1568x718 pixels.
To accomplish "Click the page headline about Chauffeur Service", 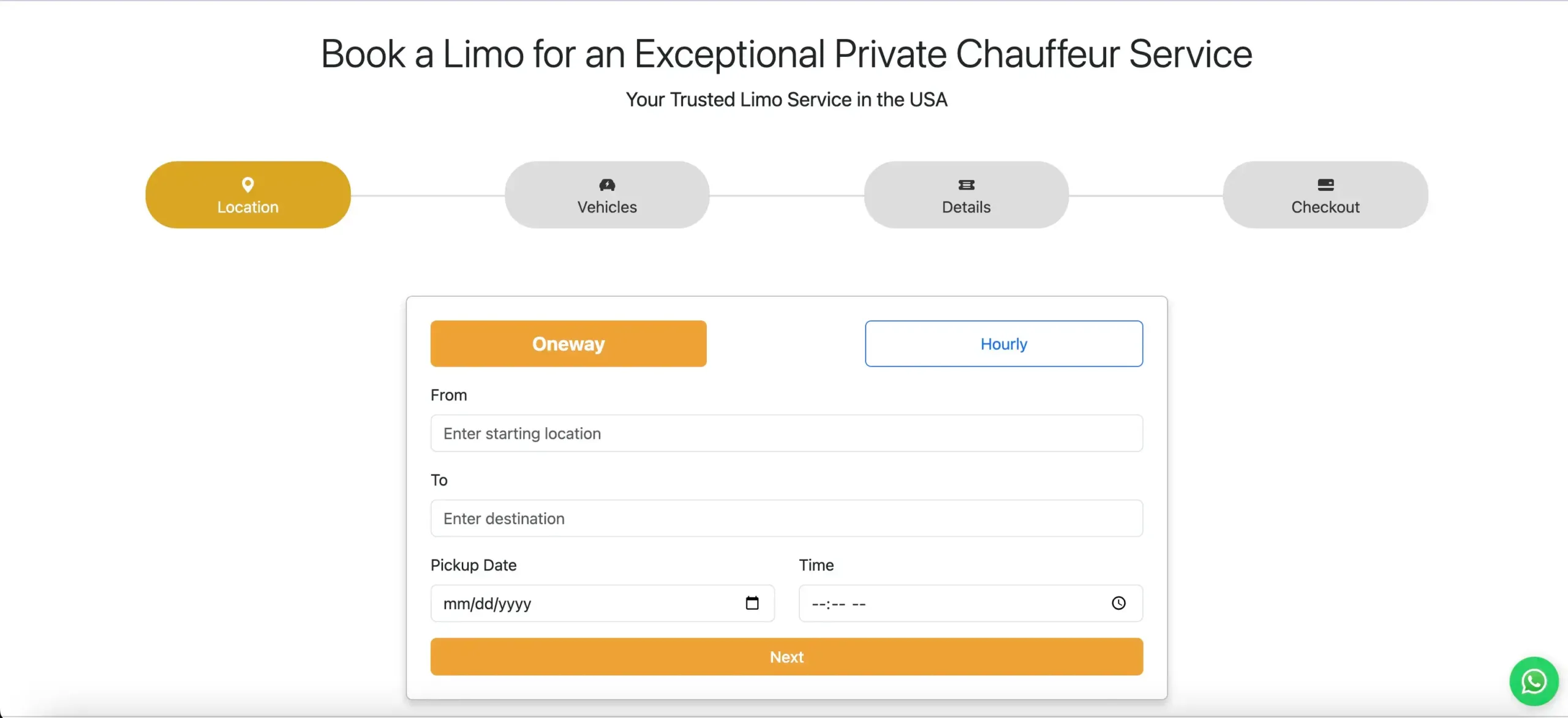I will [786, 54].
